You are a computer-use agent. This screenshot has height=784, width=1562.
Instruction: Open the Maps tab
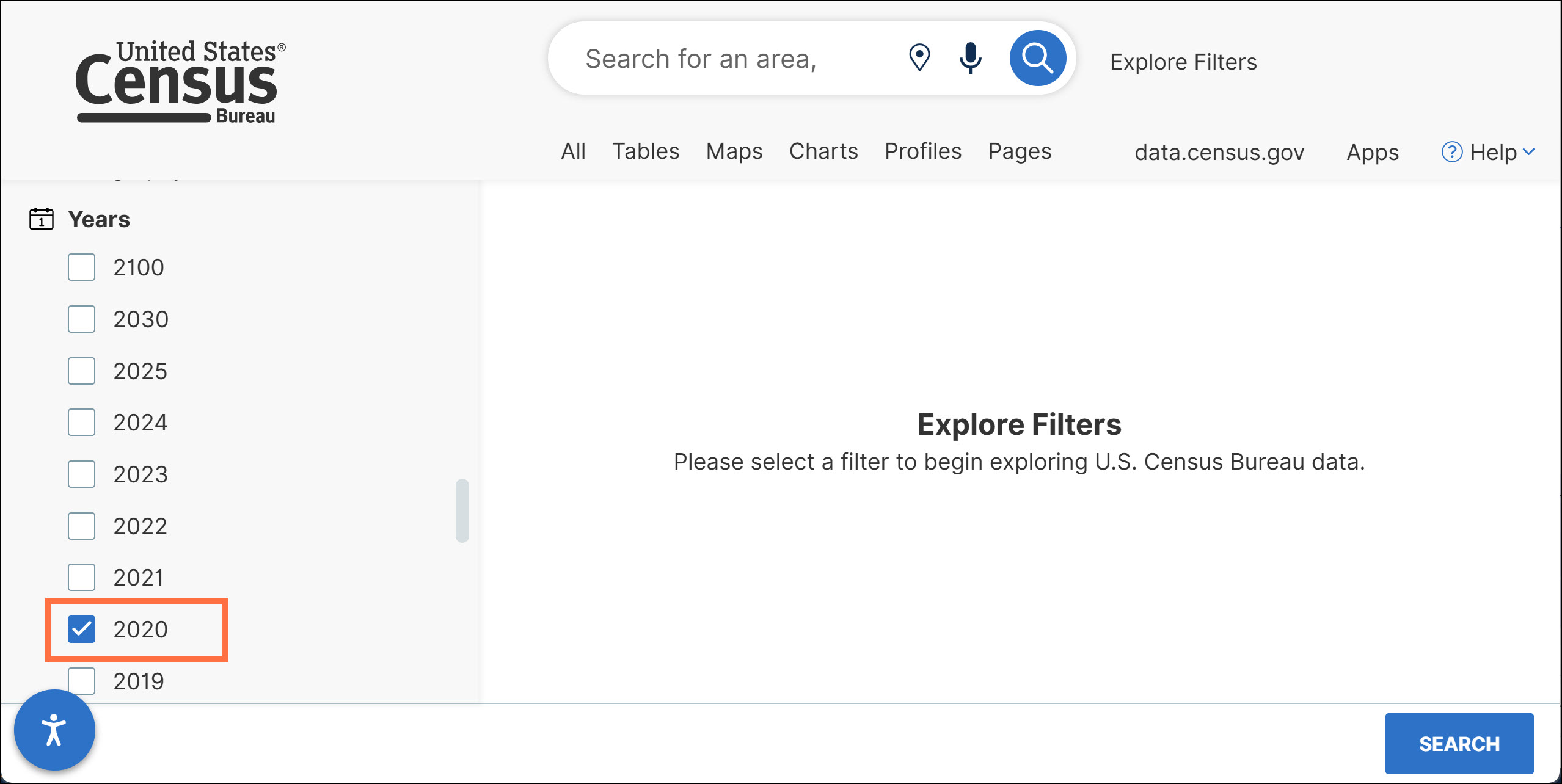pos(734,151)
